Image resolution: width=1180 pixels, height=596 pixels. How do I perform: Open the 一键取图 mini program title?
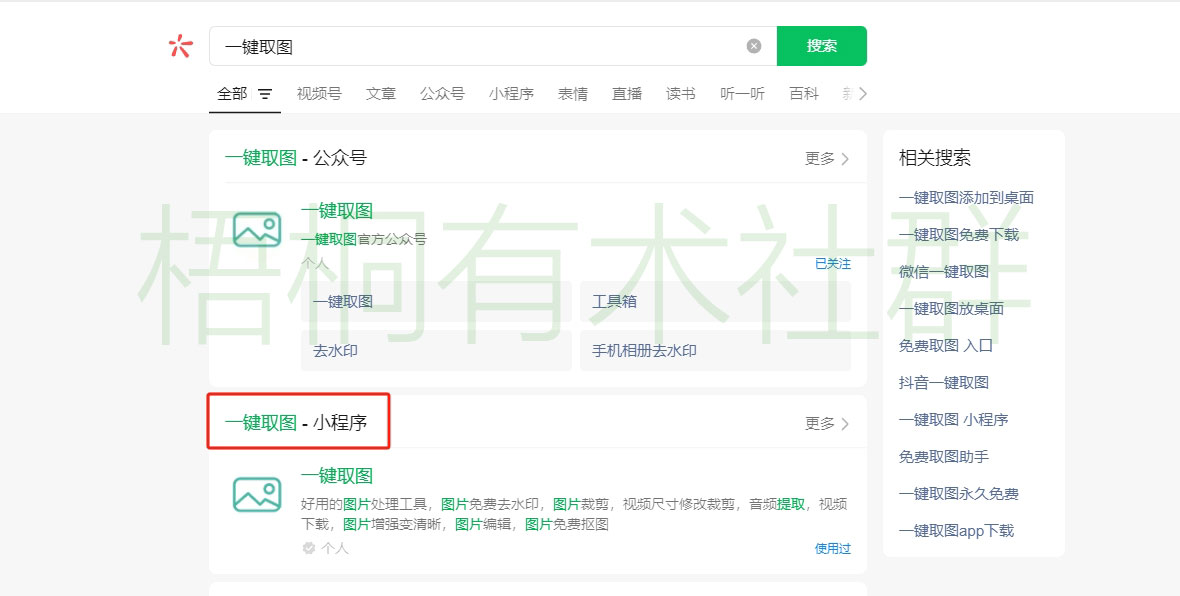tap(336, 476)
